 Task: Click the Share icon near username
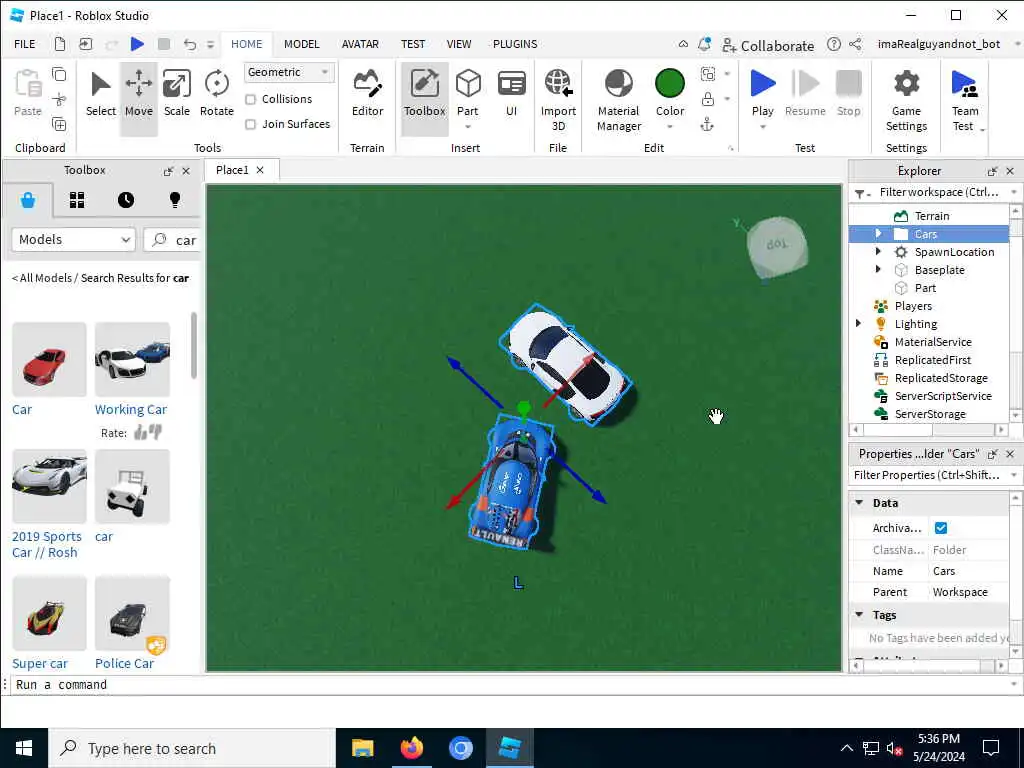855,44
